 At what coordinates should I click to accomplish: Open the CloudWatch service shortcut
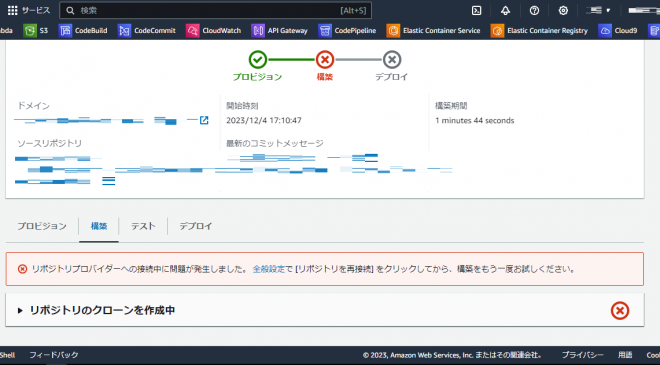213,31
